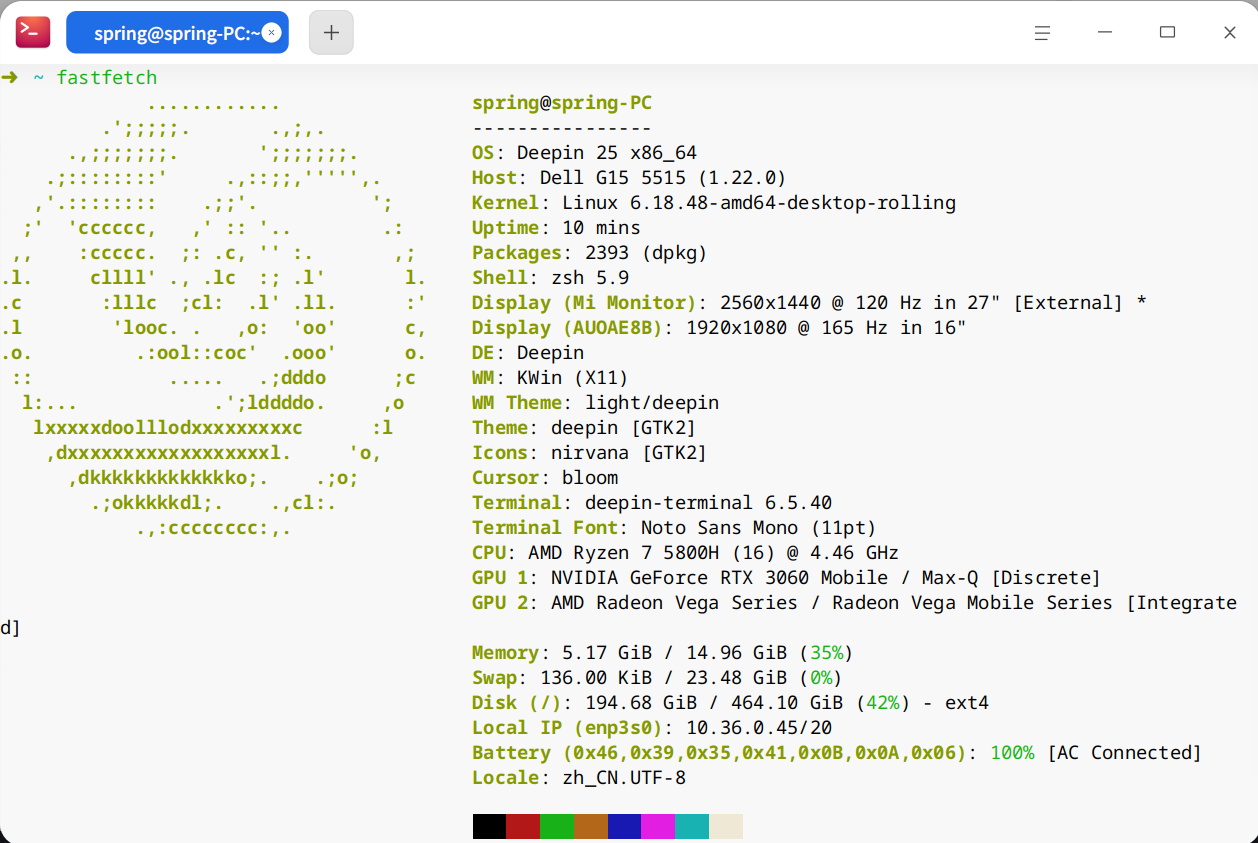This screenshot has width=1258, height=843.
Task: Open the terminal hamburger menu
Action: point(1042,33)
